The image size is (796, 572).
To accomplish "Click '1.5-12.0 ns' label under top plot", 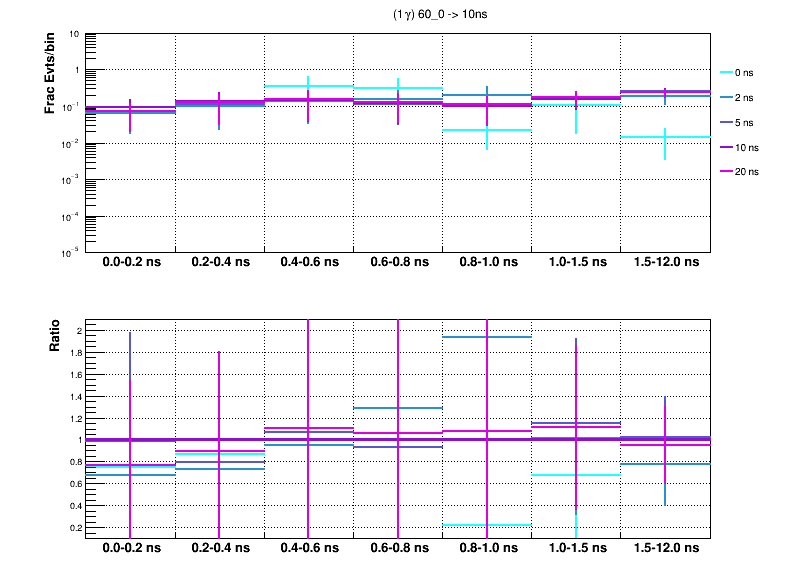I will [x=665, y=264].
